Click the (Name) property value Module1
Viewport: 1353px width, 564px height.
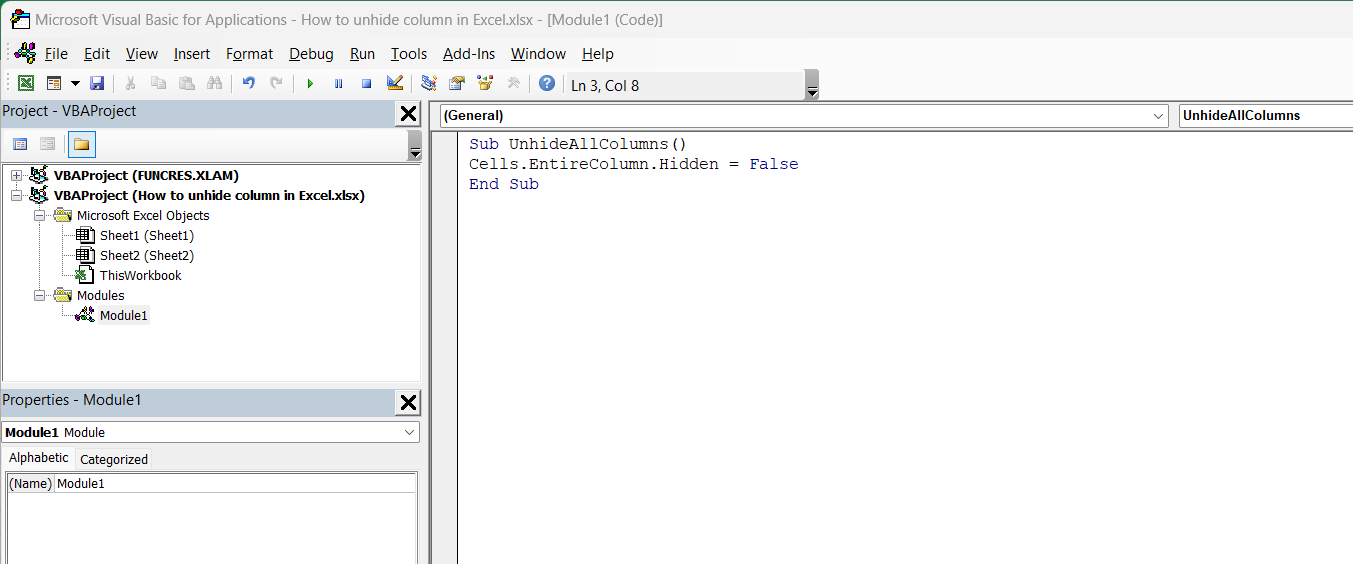tap(235, 483)
